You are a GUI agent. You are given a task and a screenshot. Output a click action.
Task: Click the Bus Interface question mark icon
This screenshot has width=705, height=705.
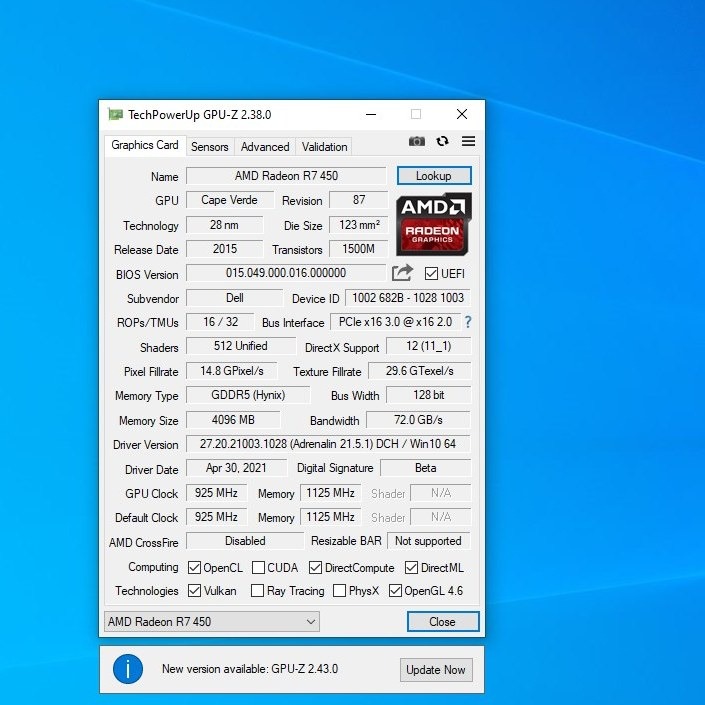(467, 322)
